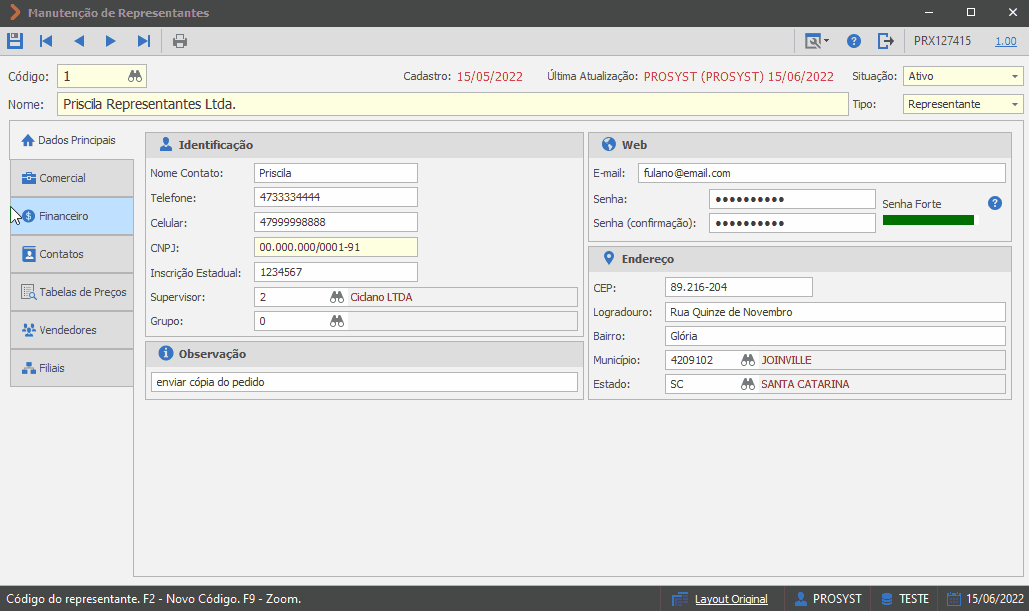Click the green Senha Forte strength bar
Screen dimensions: 1029x611
pos(928,220)
